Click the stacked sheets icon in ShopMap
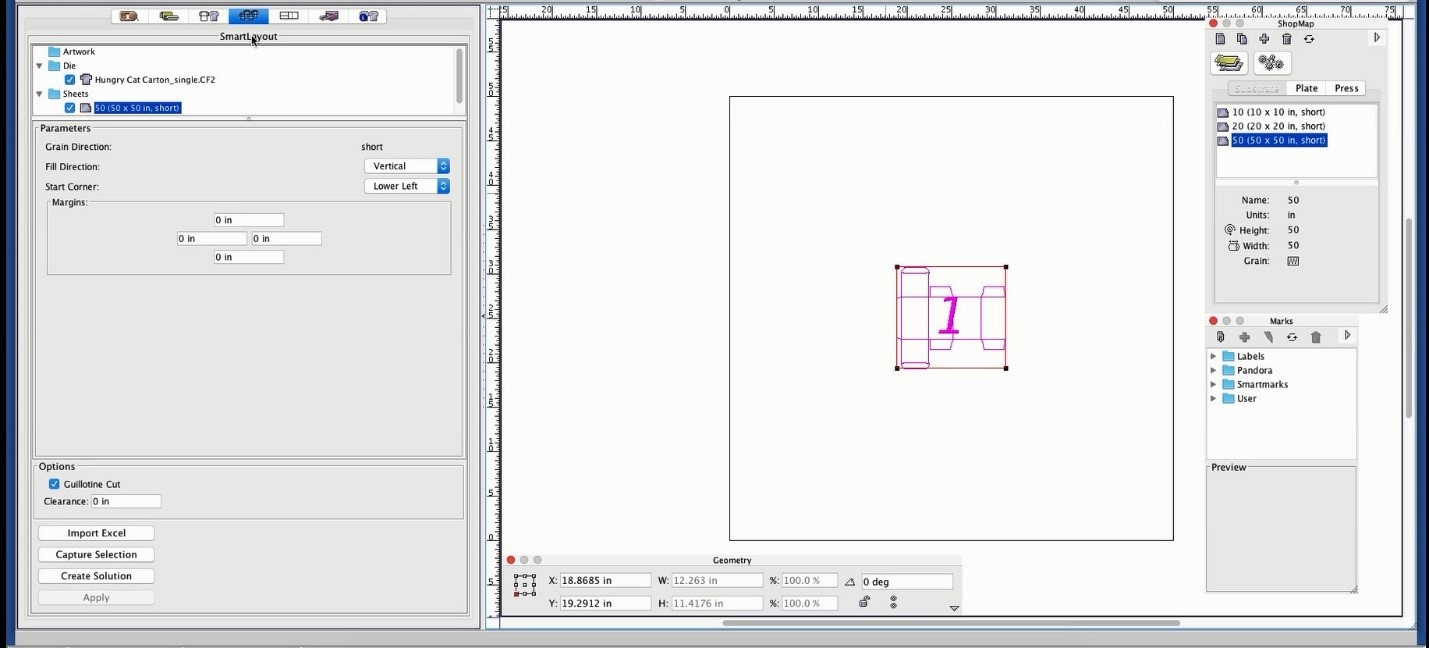Screen dimensions: 1429x648 click(1229, 63)
